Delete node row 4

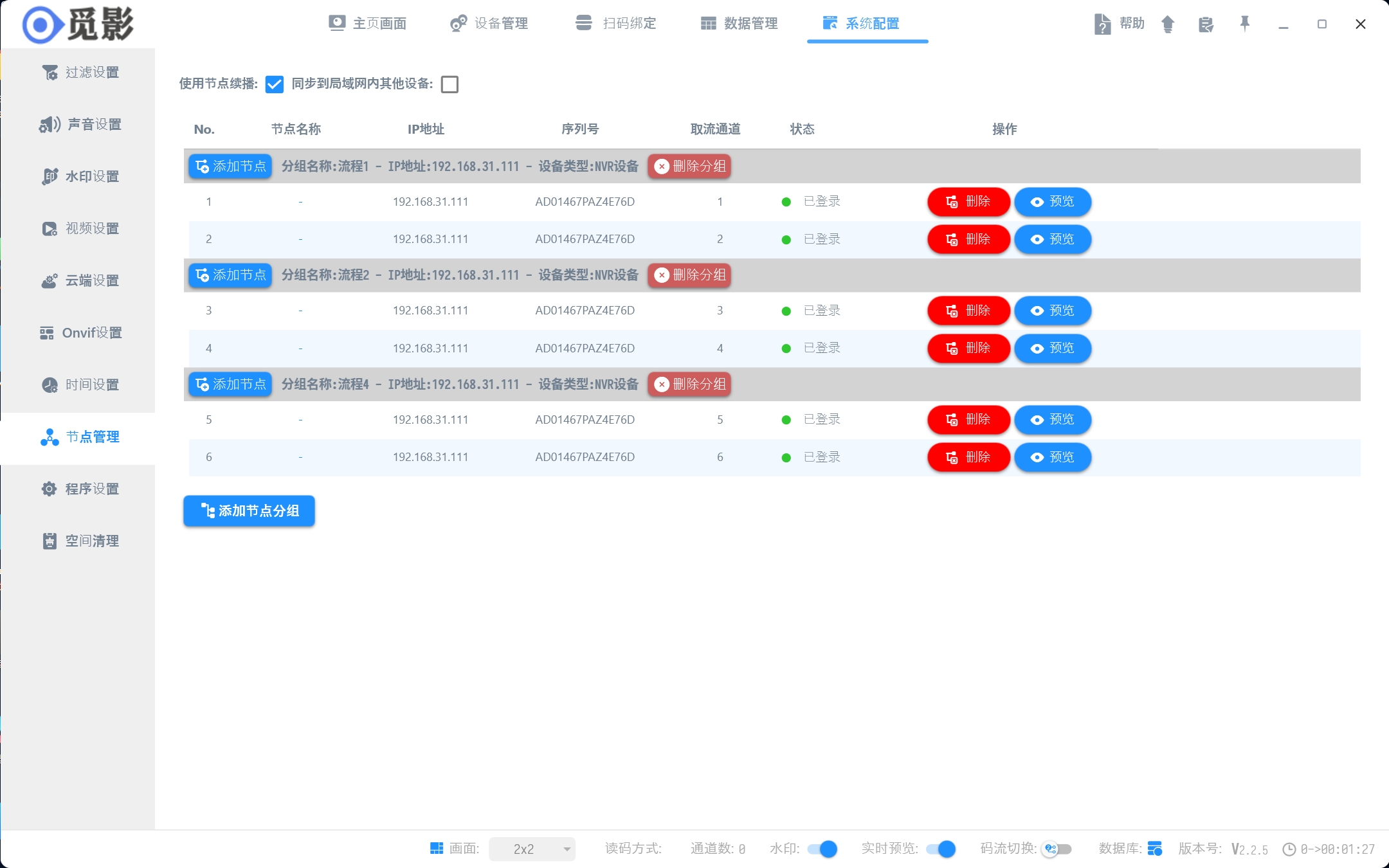click(968, 348)
